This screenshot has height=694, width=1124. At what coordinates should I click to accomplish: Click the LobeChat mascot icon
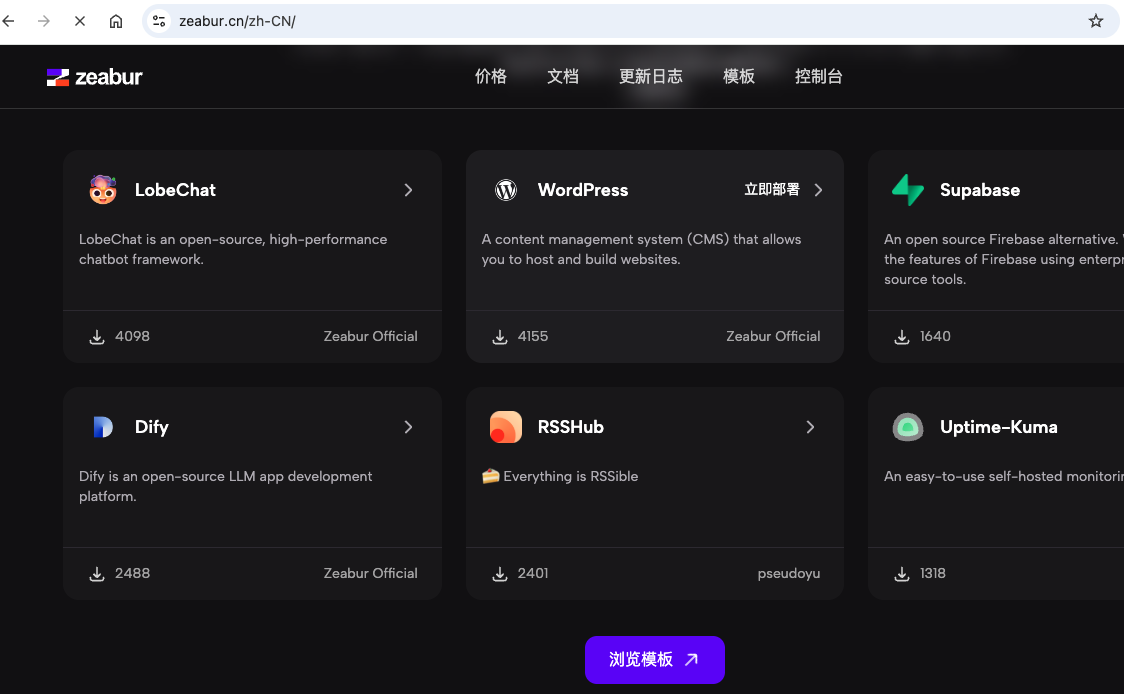(103, 190)
